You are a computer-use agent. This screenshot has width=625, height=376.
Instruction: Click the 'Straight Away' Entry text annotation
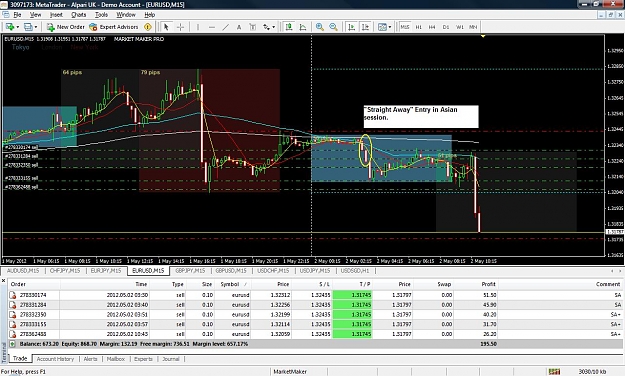421,116
